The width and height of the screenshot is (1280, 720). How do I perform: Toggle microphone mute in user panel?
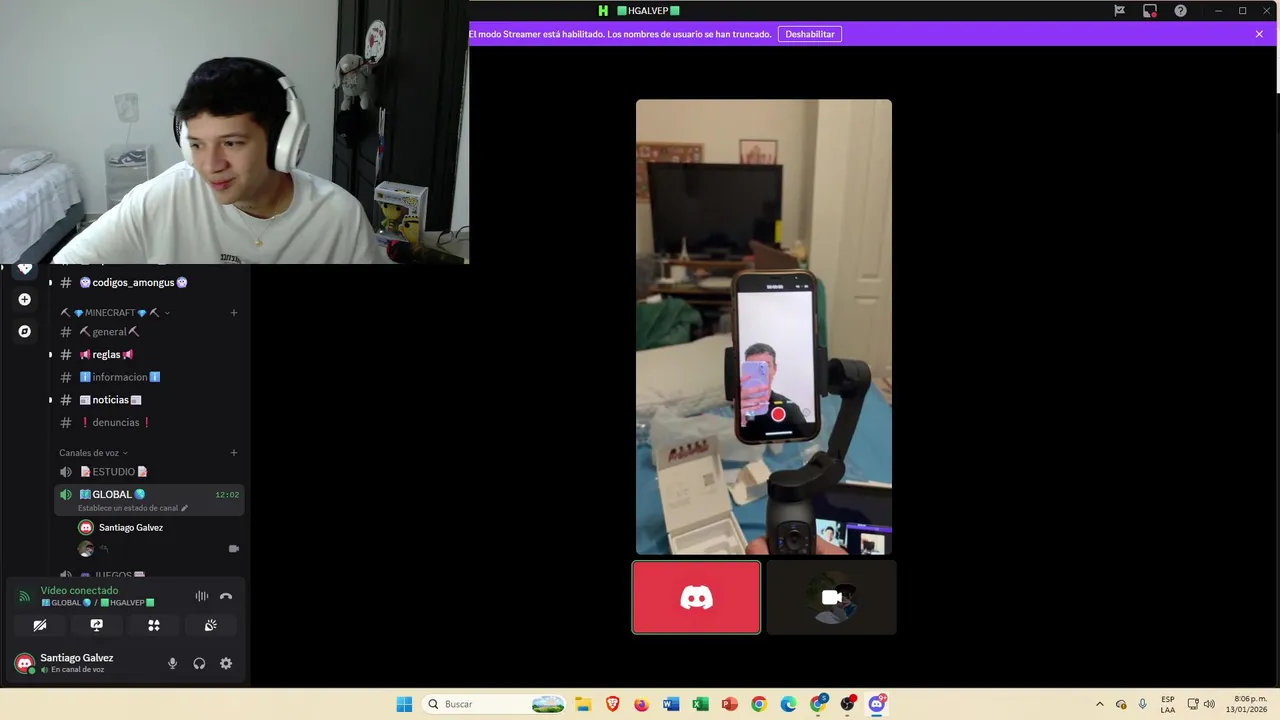[172, 663]
